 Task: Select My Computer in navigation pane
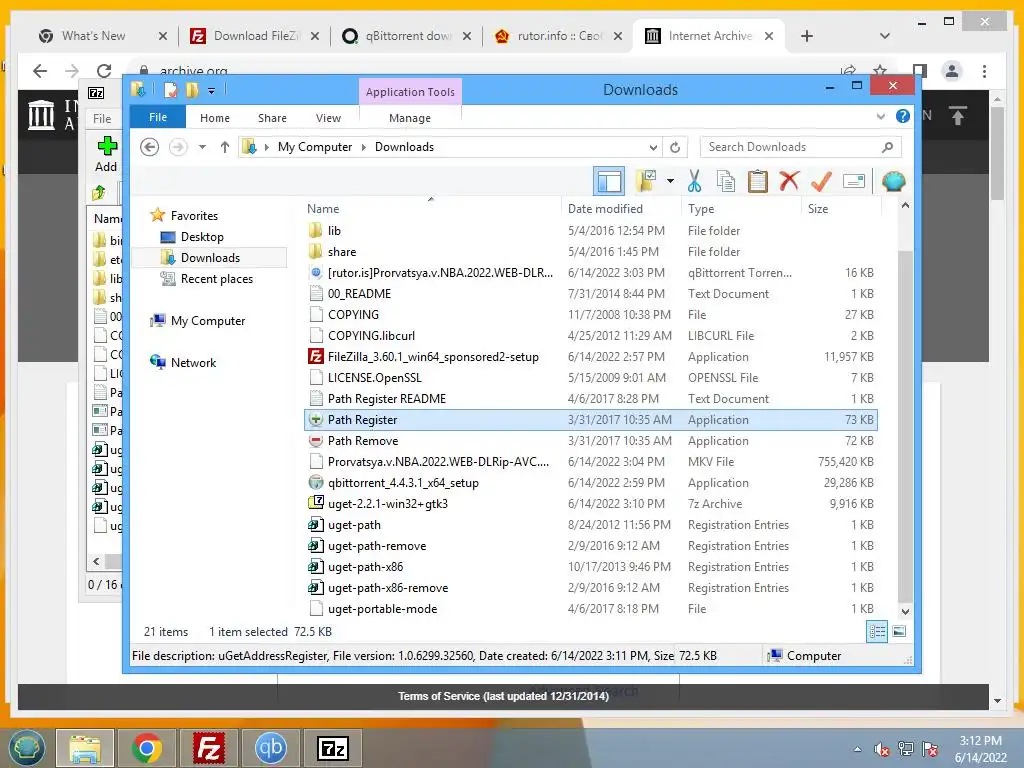pyautogui.click(x=208, y=321)
